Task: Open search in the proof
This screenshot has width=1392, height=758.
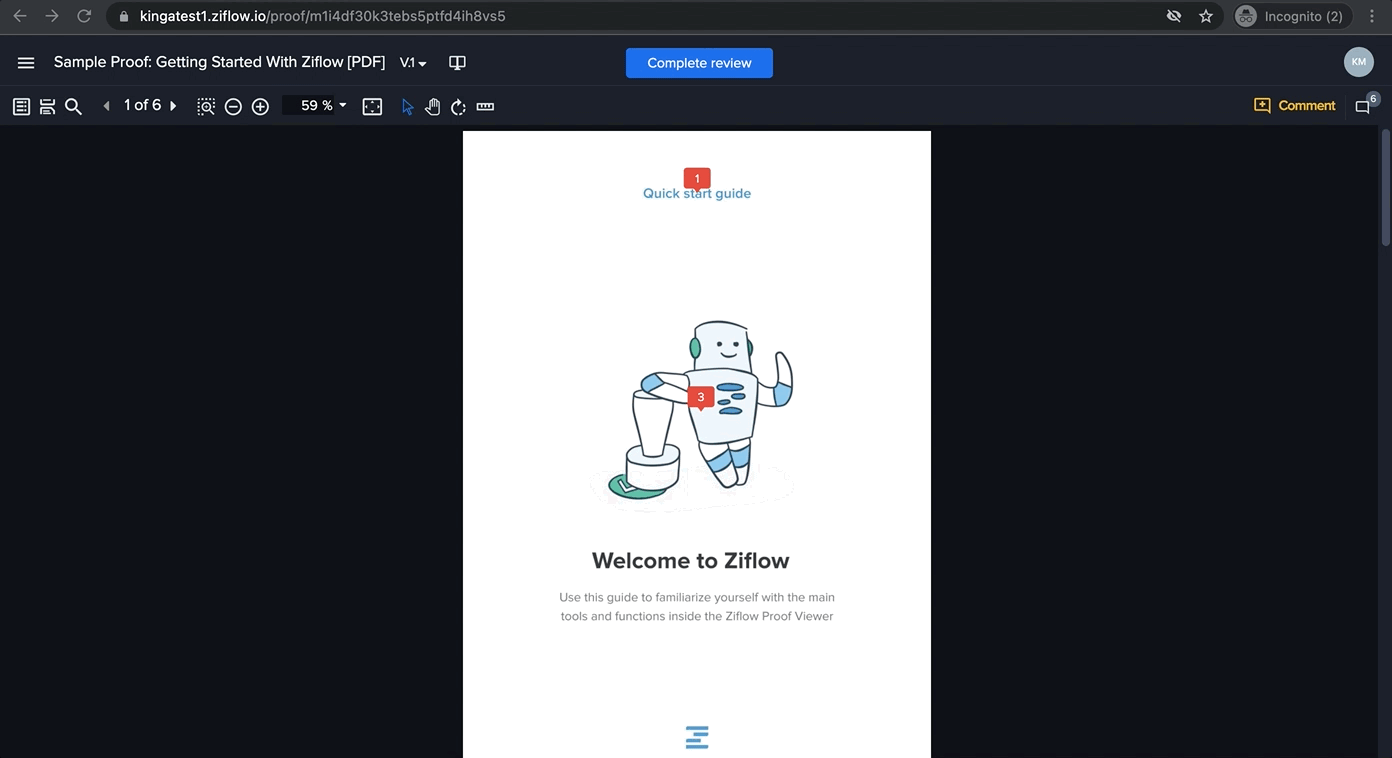Action: pyautogui.click(x=73, y=106)
